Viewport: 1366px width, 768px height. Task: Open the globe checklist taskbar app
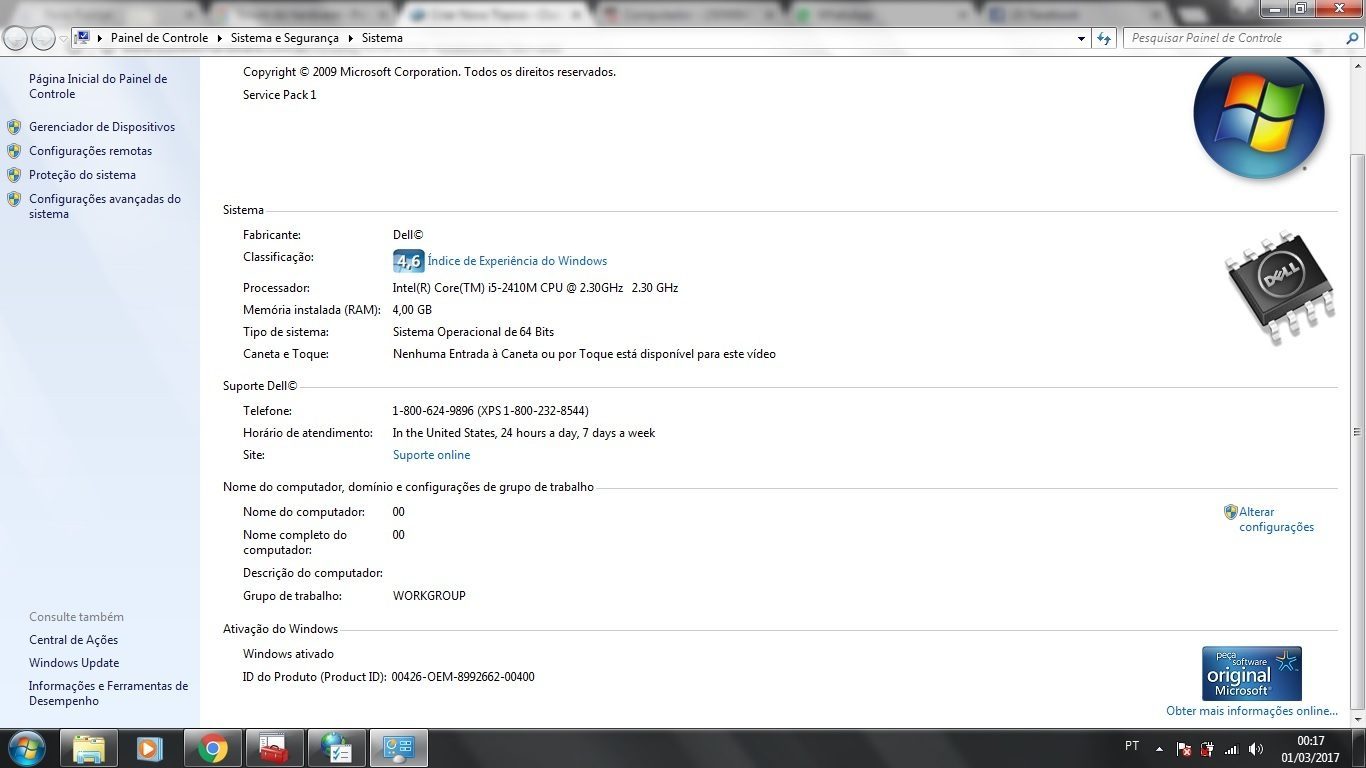(x=336, y=748)
